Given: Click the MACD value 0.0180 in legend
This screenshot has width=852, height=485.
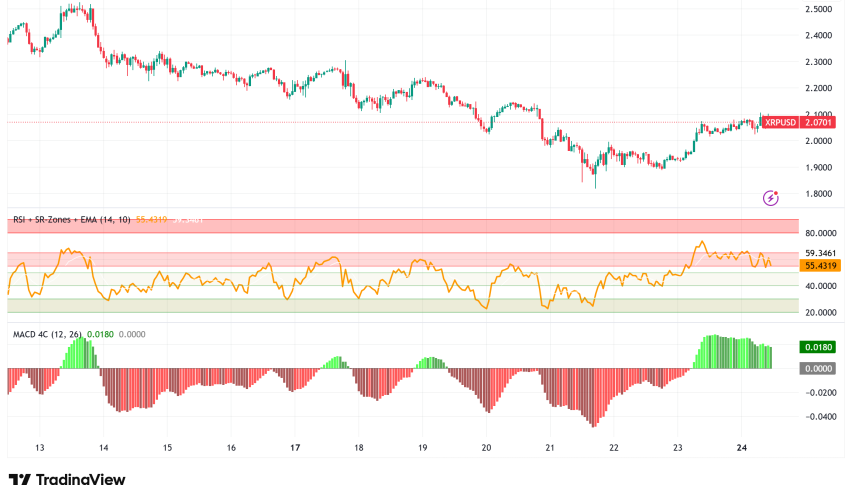Looking at the screenshot, I should click(100, 332).
